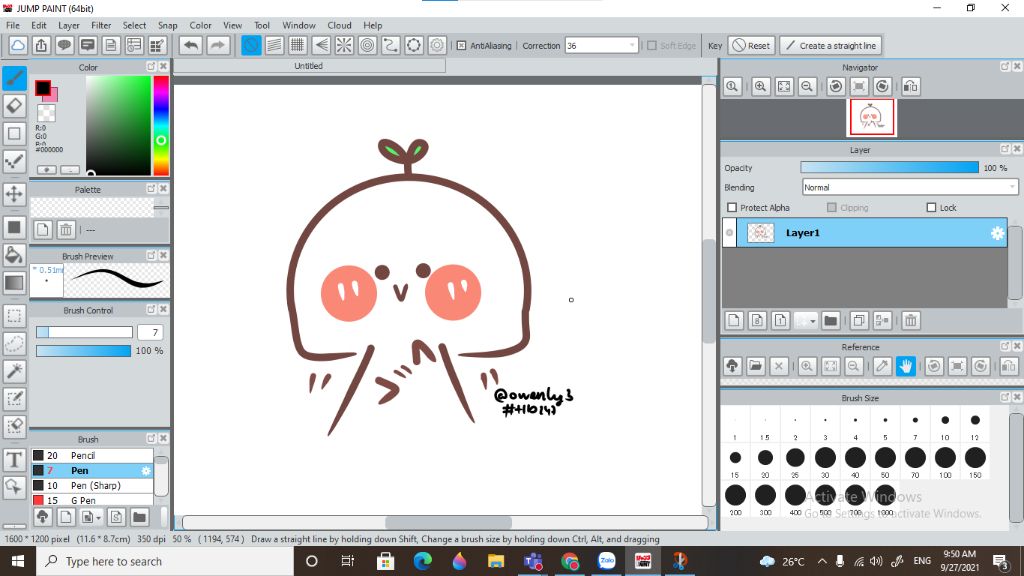
Task: Open the Correction value dropdown
Action: (x=632, y=46)
